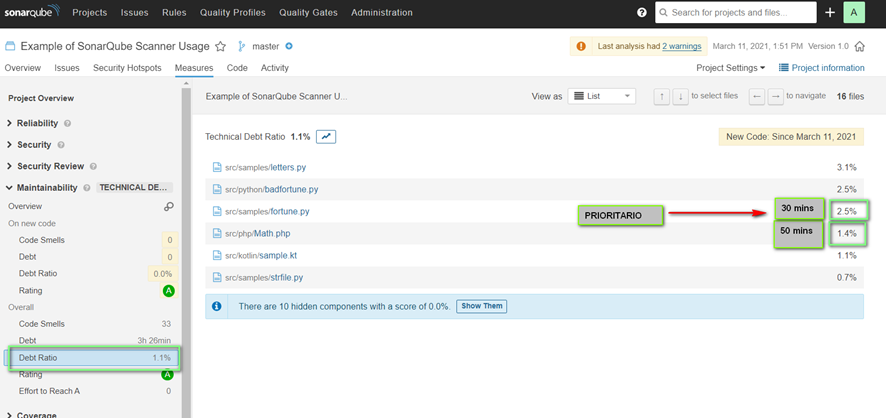Switch to Code tab
886x418 pixels.
(237, 68)
